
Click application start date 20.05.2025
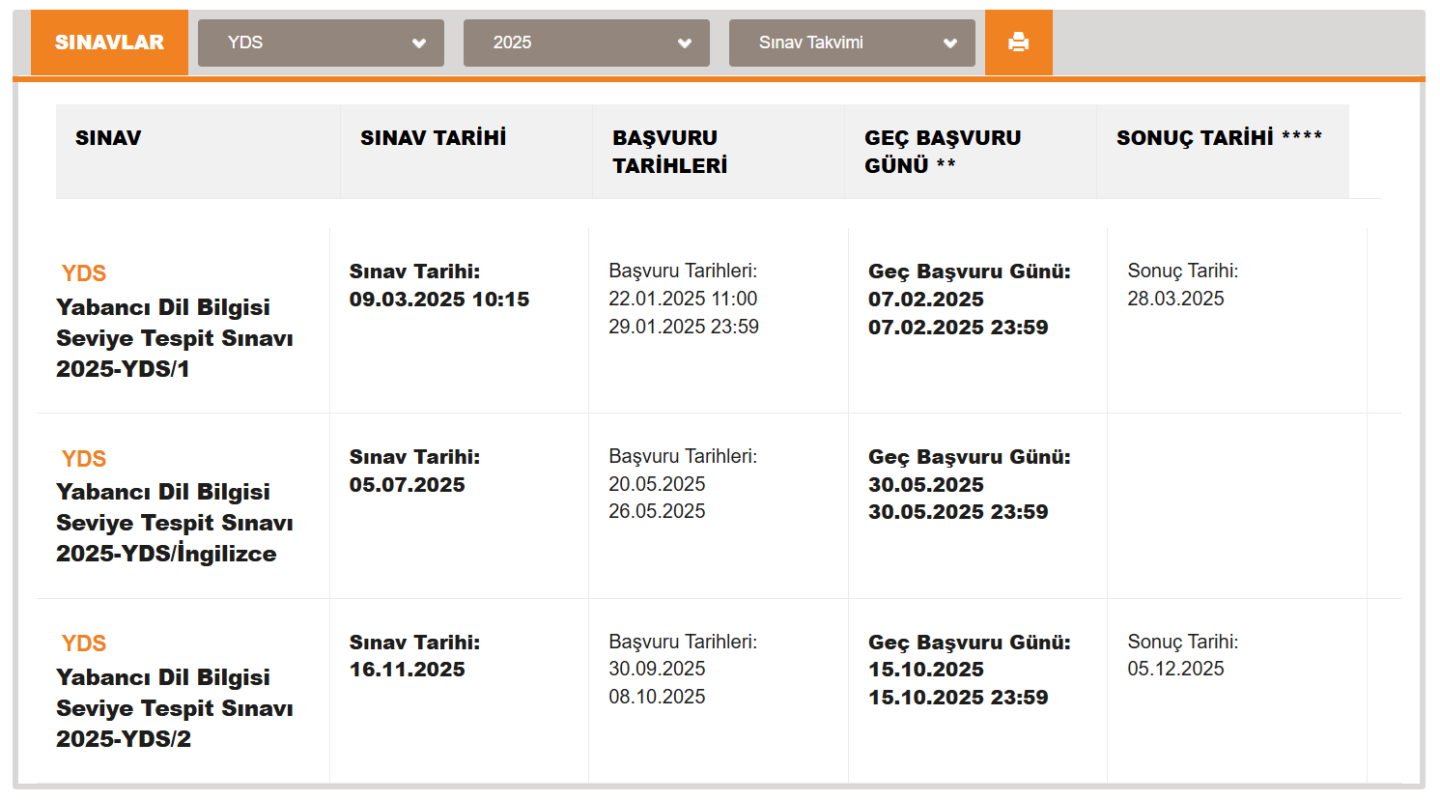click(x=657, y=484)
